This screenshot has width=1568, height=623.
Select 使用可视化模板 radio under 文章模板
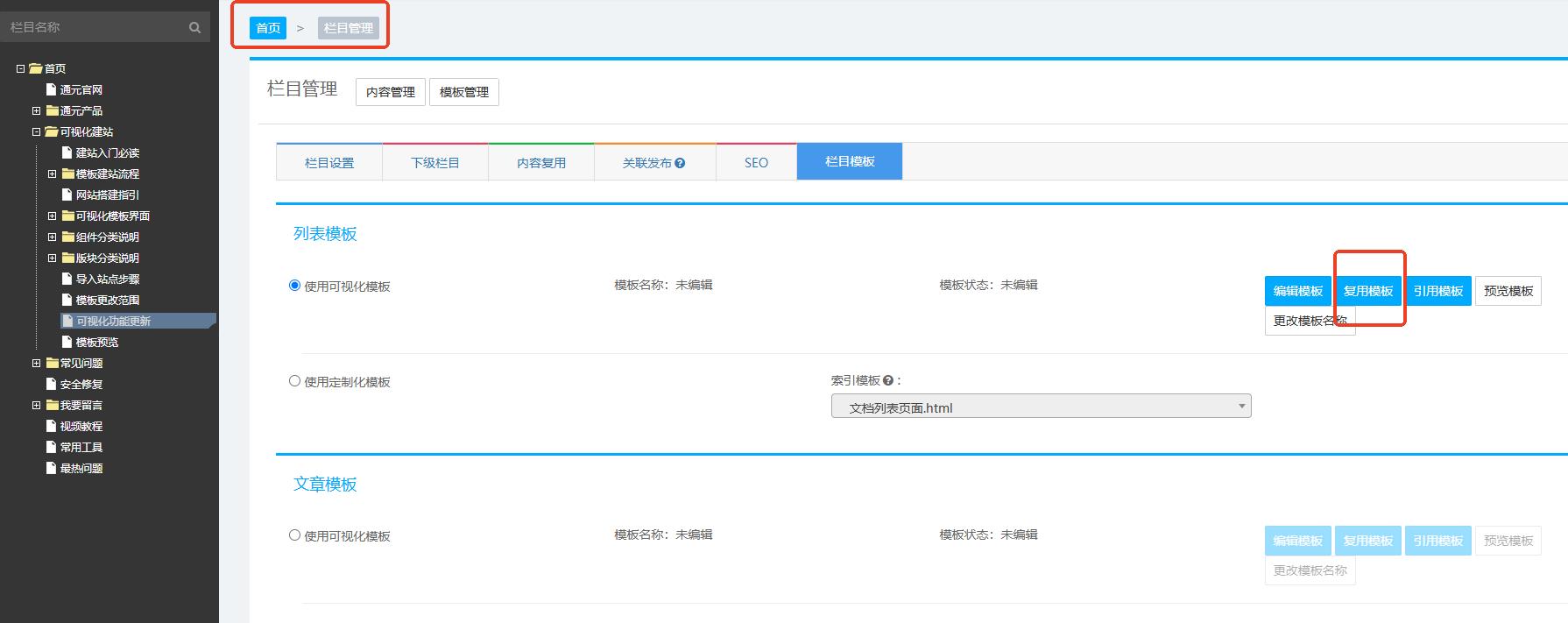pyautogui.click(x=295, y=535)
